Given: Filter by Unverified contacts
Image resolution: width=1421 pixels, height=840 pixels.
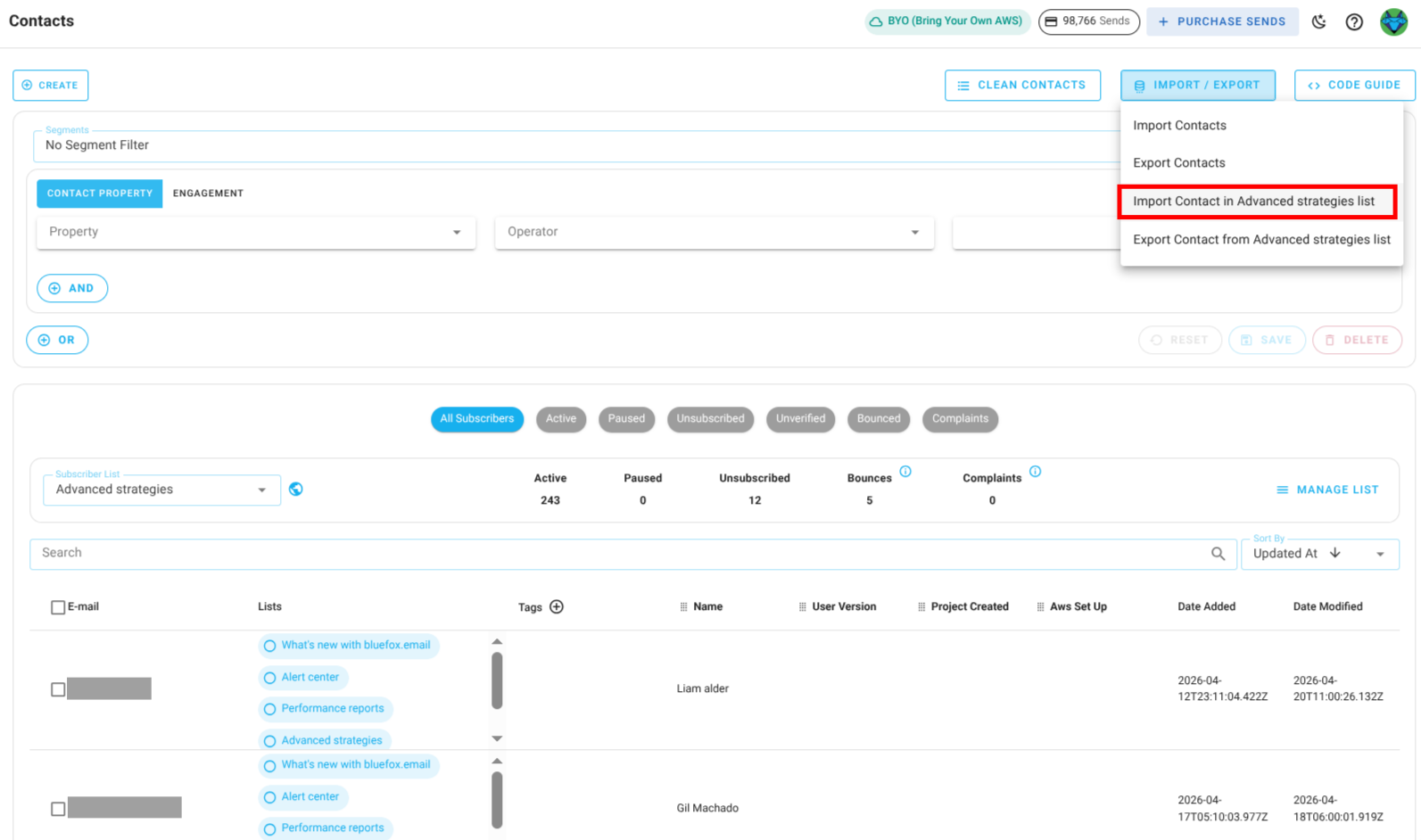Looking at the screenshot, I should 800,419.
